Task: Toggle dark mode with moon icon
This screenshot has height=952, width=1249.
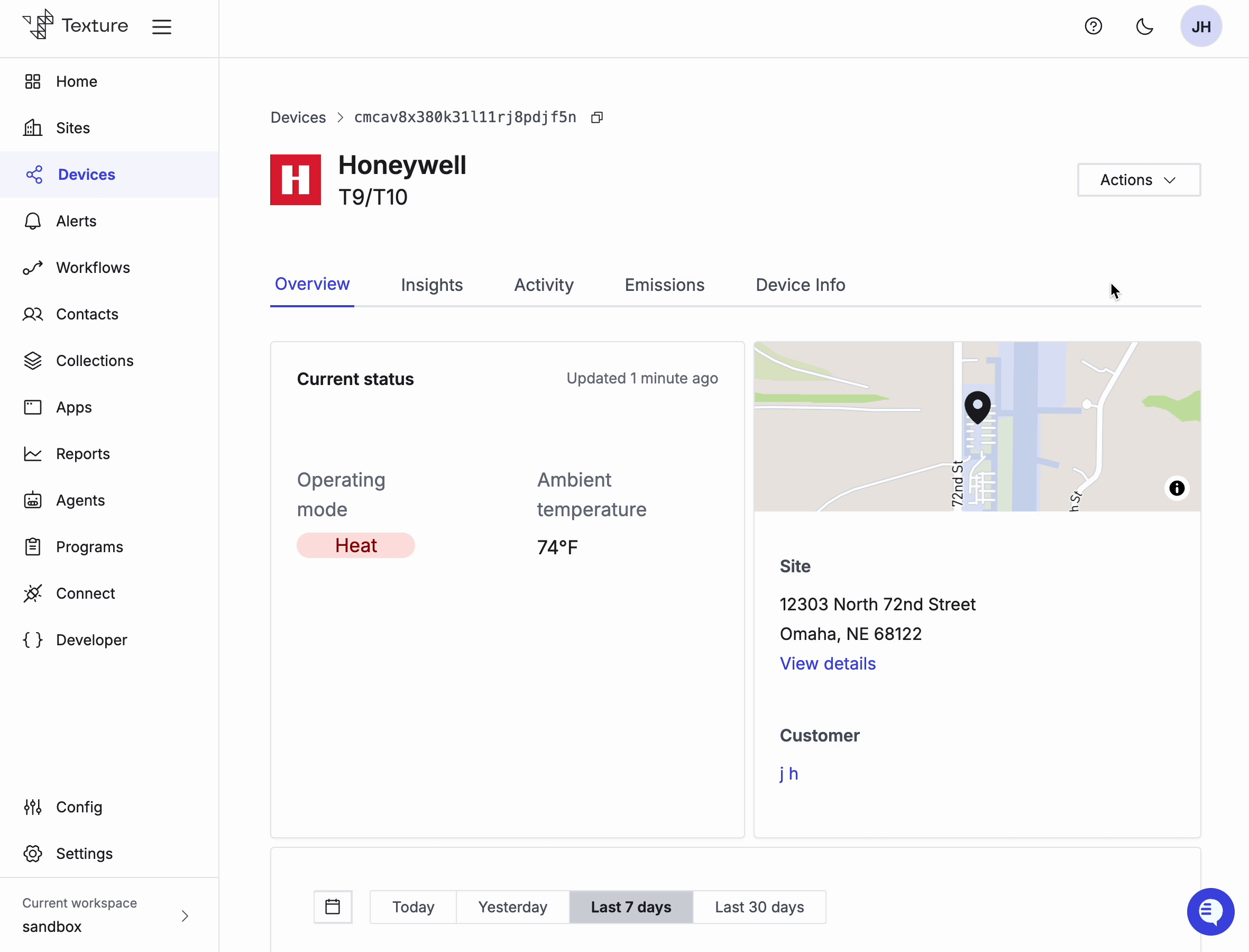Action: pyautogui.click(x=1144, y=26)
